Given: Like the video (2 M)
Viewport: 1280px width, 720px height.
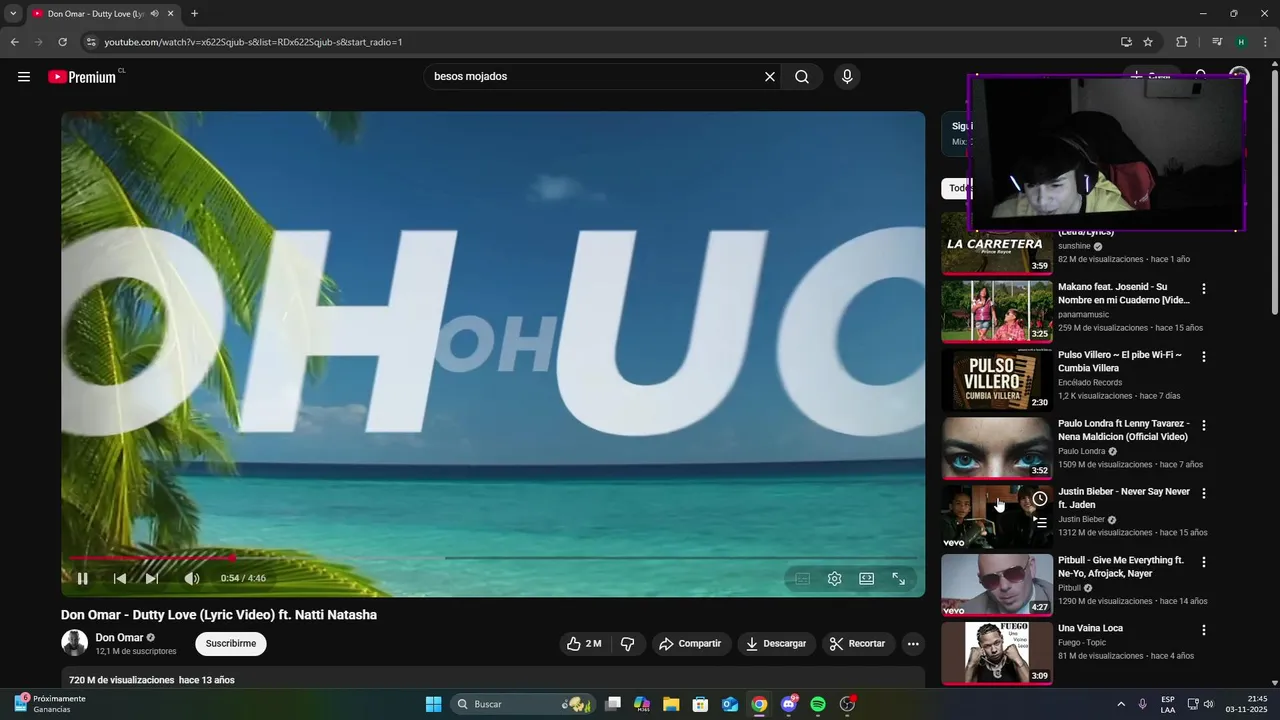Looking at the screenshot, I should pyautogui.click(x=584, y=644).
